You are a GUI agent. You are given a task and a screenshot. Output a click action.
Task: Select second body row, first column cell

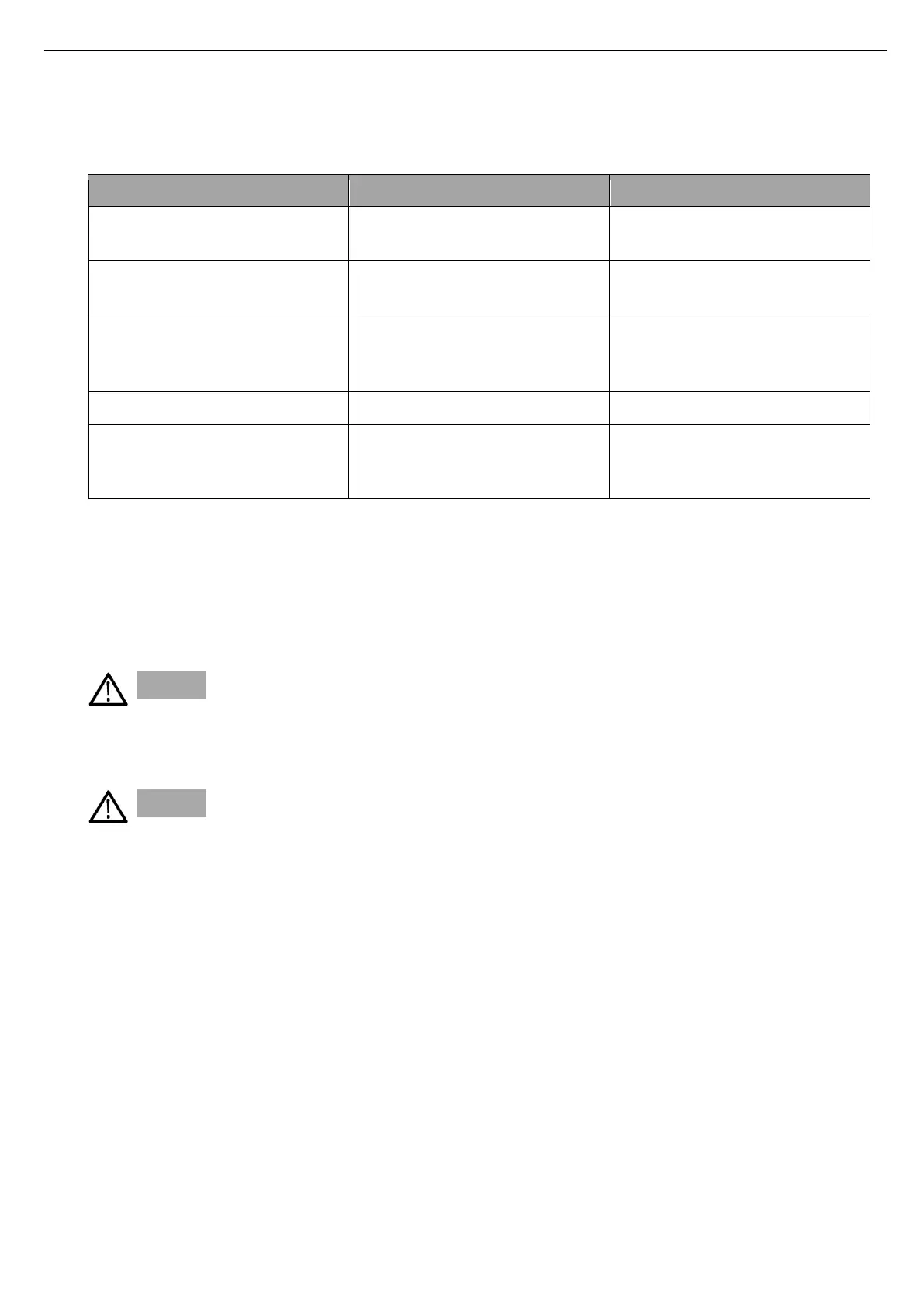pyautogui.click(x=219, y=287)
